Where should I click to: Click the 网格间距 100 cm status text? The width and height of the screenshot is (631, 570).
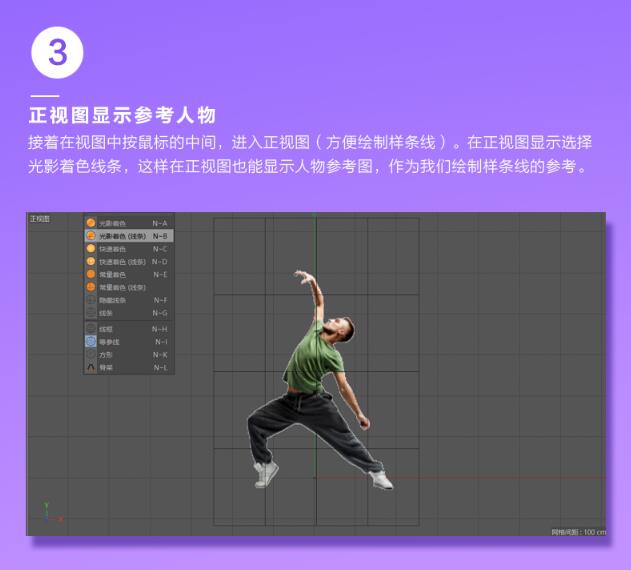click(x=578, y=532)
